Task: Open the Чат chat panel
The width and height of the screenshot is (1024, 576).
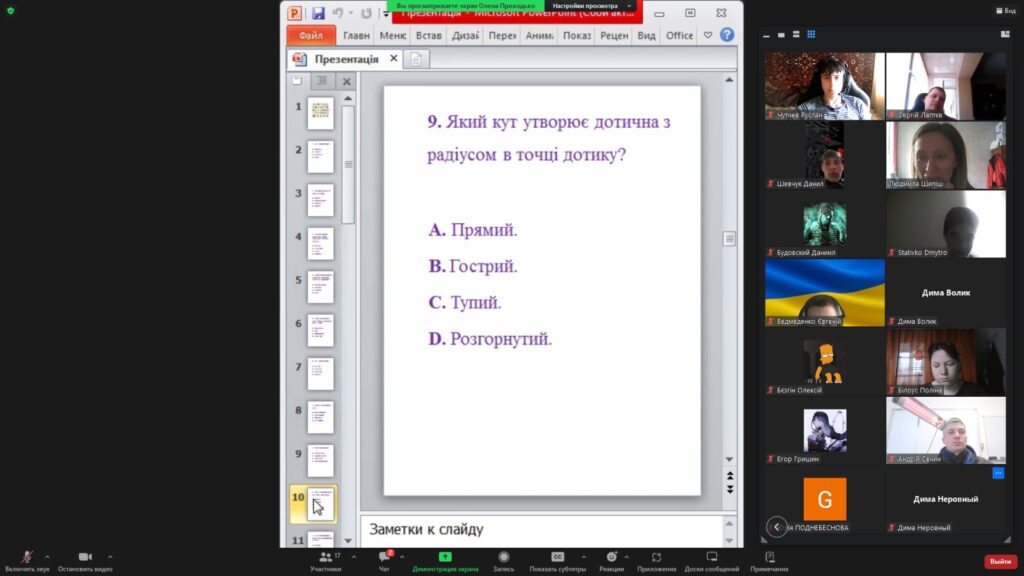Action: (384, 560)
